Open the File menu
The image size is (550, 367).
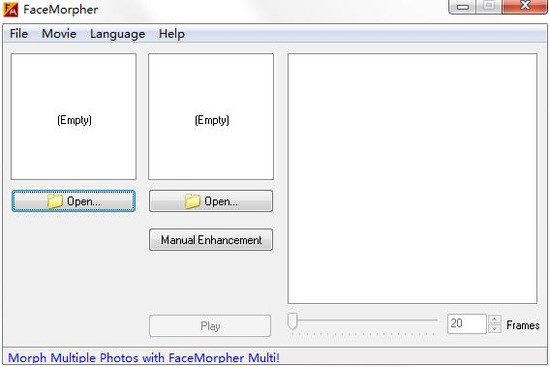pyautogui.click(x=19, y=34)
